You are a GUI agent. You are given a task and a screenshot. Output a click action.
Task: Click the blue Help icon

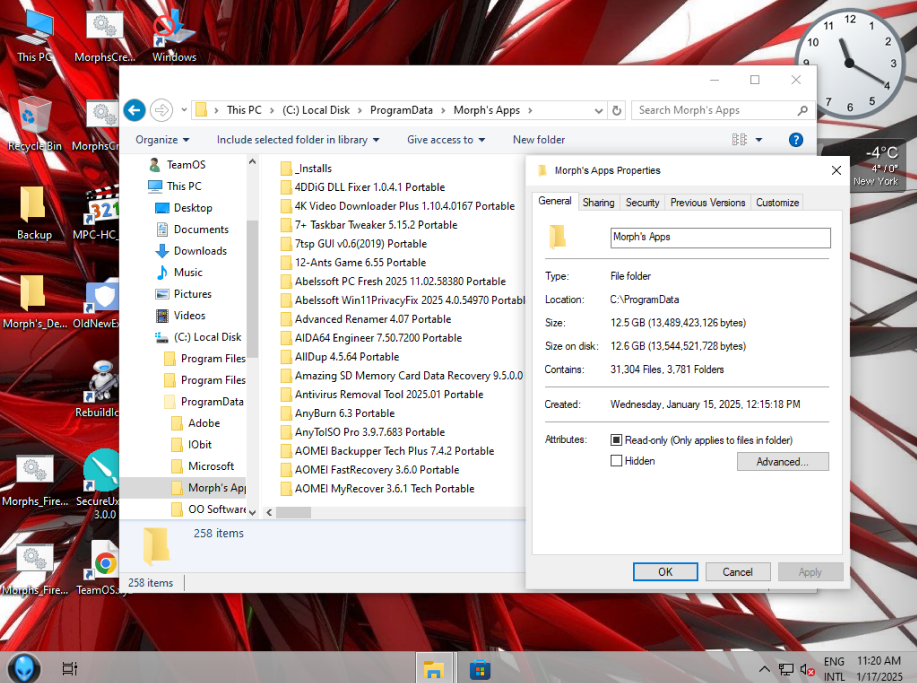click(x=795, y=140)
